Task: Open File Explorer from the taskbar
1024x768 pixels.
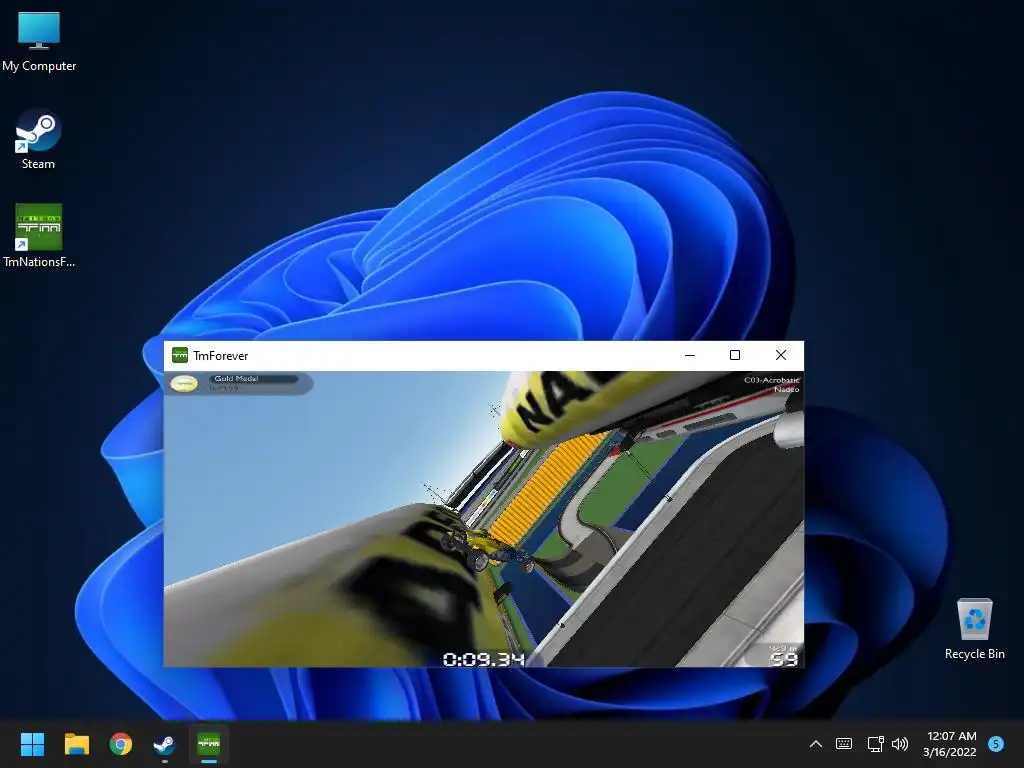Action: [76, 744]
